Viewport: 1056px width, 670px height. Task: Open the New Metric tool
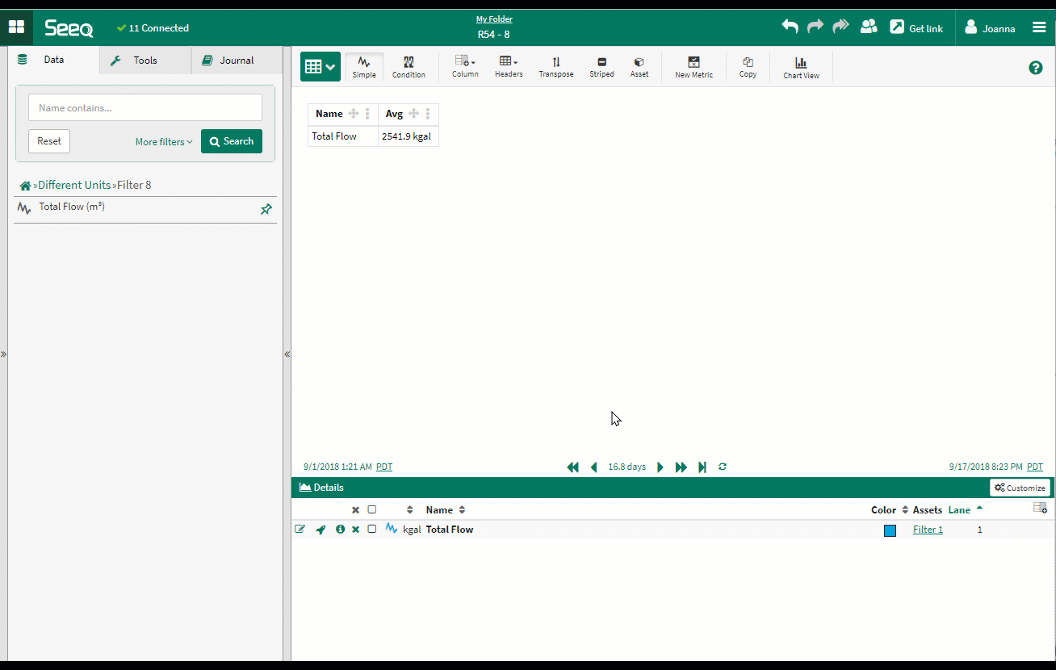[x=694, y=67]
